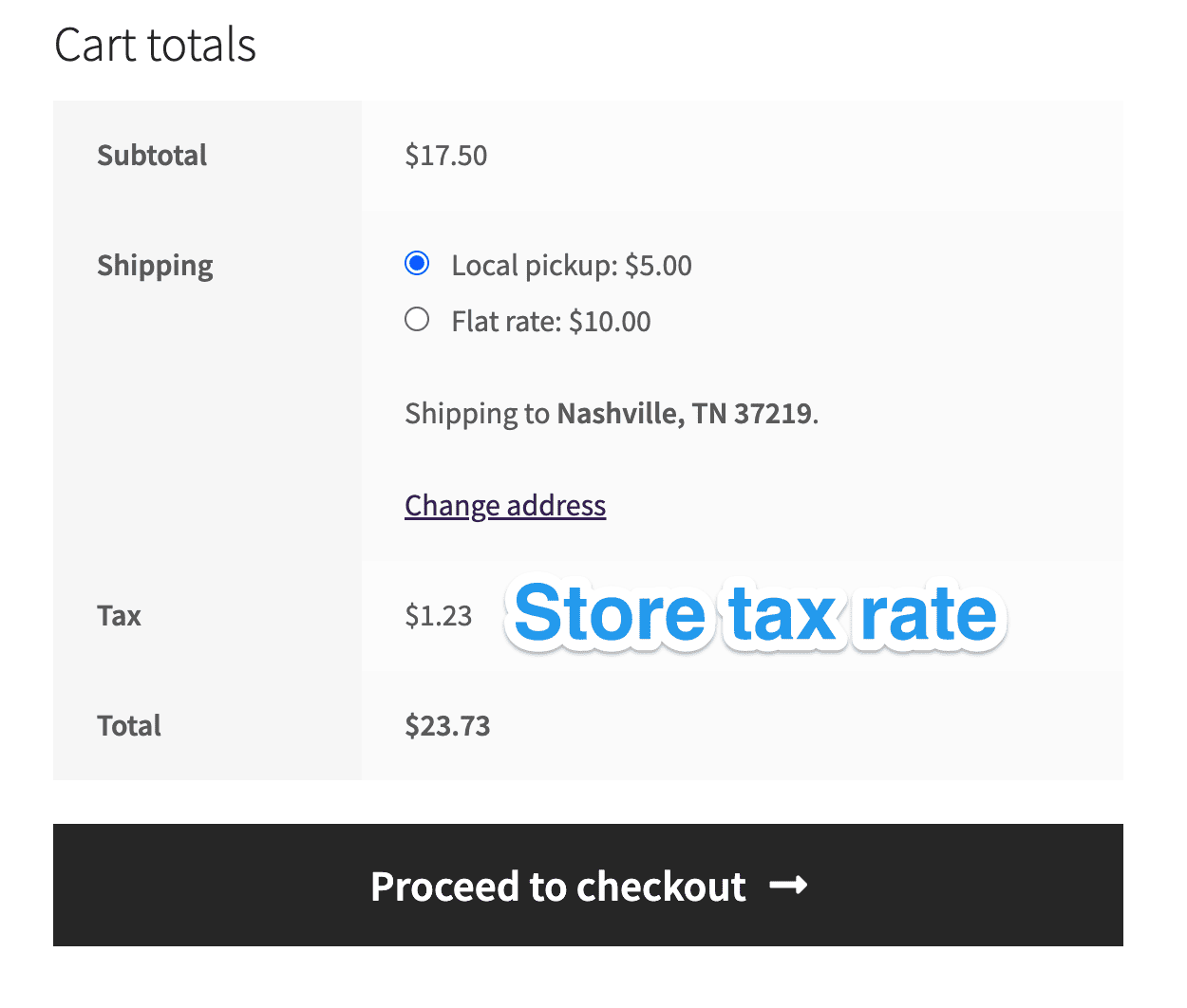Click the arrow icon on checkout button

pyautogui.click(x=788, y=886)
